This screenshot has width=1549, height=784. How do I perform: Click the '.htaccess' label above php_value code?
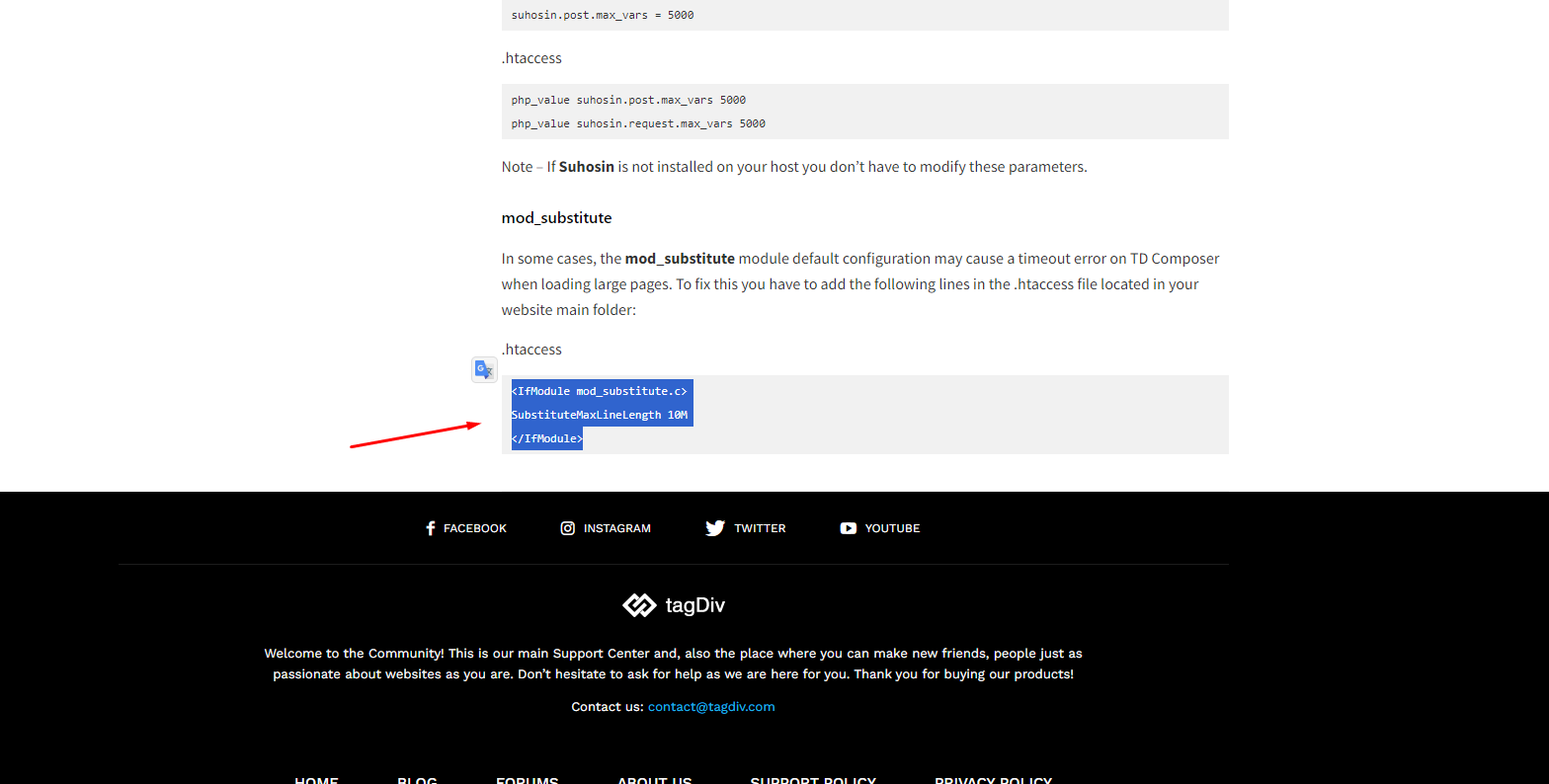click(531, 58)
